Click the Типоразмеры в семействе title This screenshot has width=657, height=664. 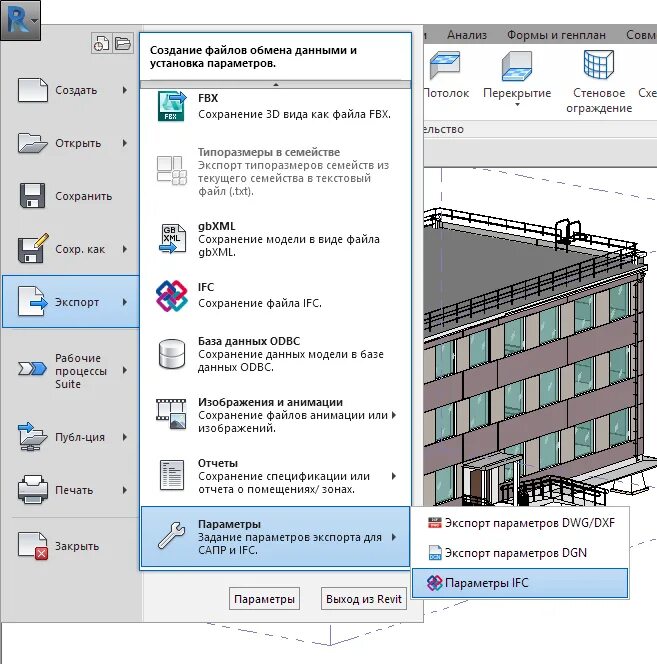pyautogui.click(x=269, y=152)
